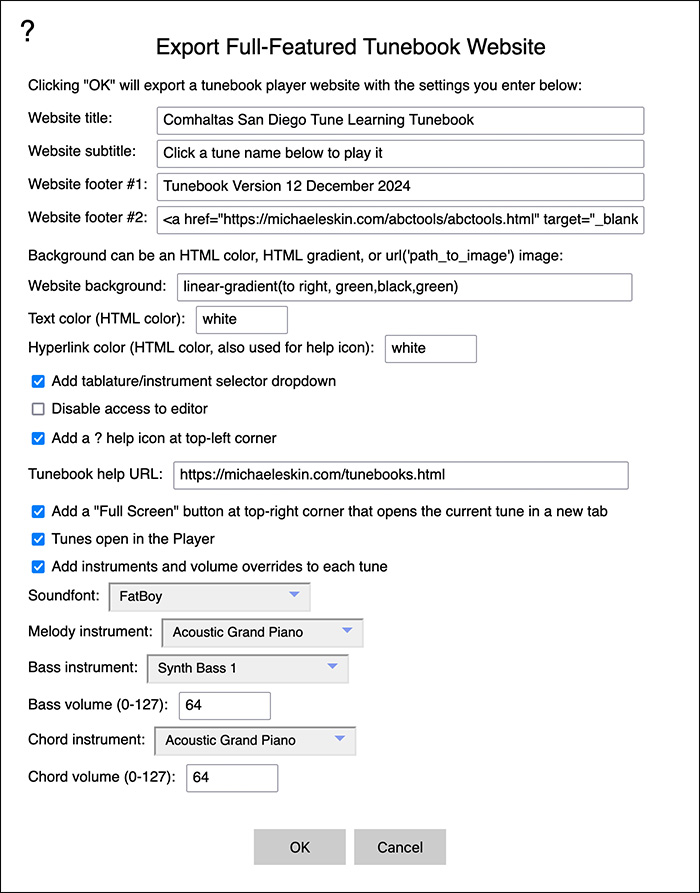Open help via the question mark icon
This screenshot has width=700, height=893.
pos(27,31)
